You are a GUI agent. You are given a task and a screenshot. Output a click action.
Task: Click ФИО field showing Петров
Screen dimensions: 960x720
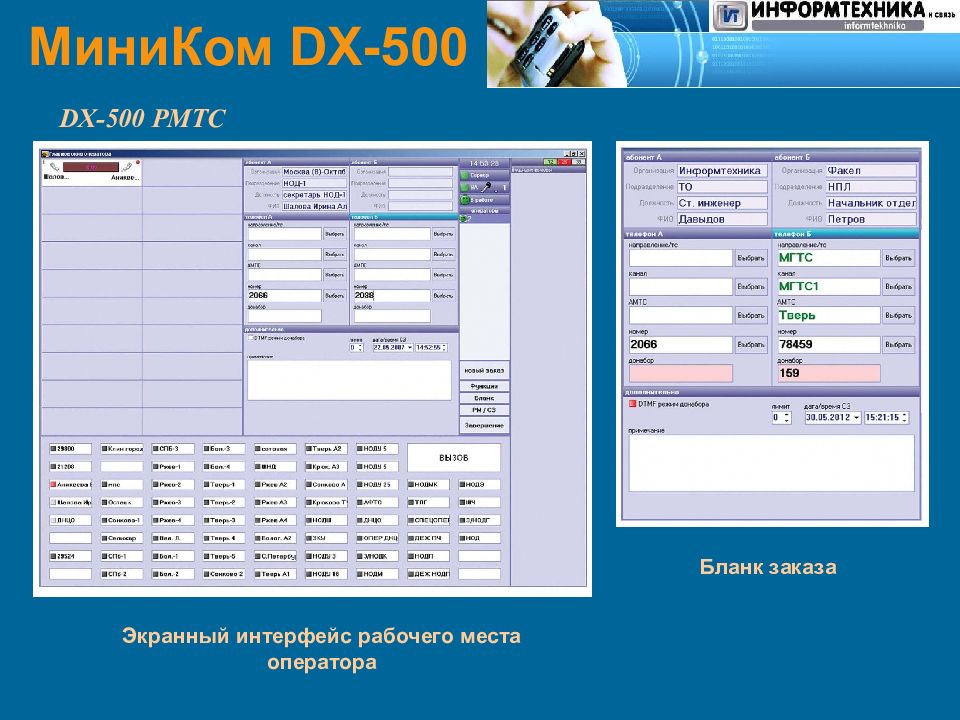[871, 219]
